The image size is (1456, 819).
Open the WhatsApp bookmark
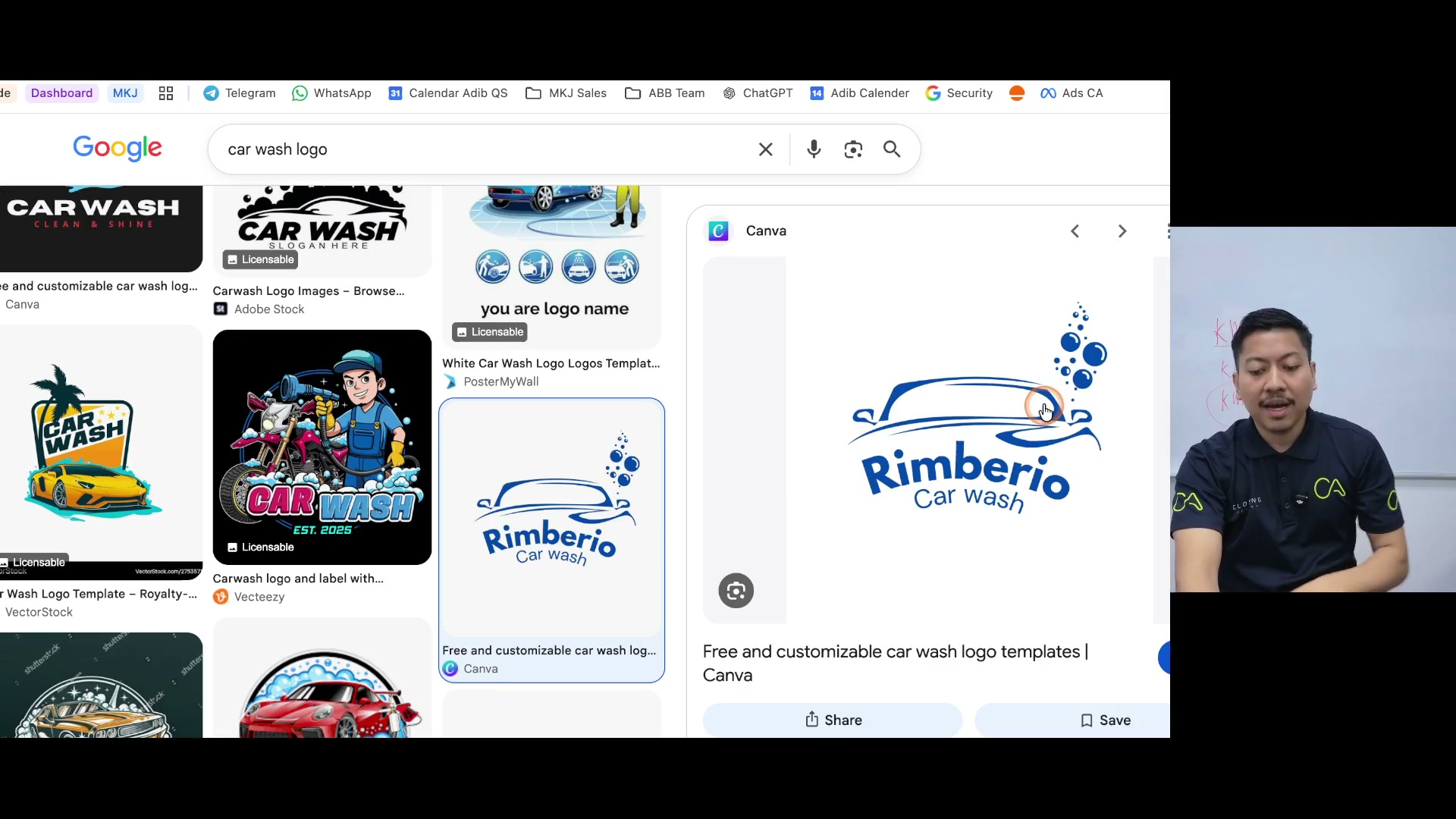pos(332,93)
